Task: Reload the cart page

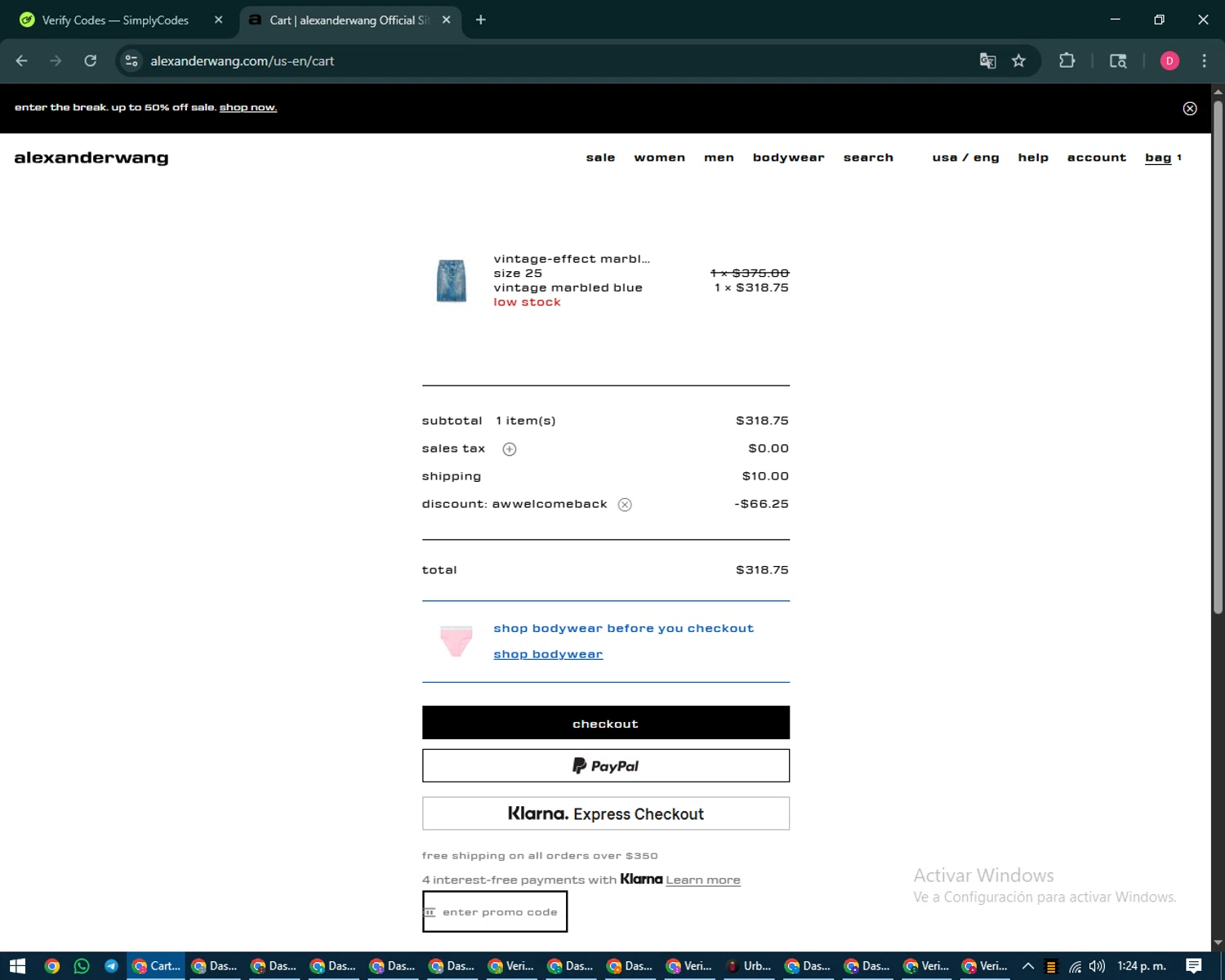Action: pos(91,60)
